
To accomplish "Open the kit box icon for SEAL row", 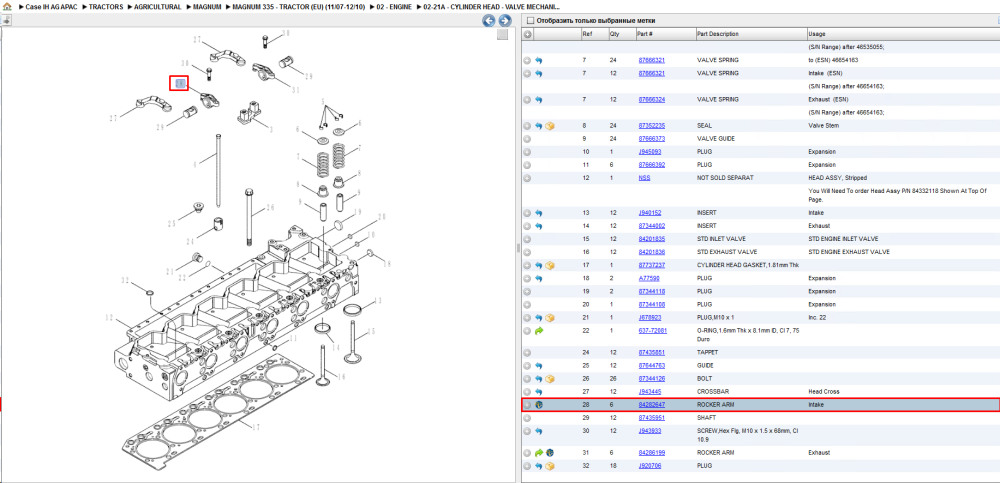I will (x=550, y=126).
